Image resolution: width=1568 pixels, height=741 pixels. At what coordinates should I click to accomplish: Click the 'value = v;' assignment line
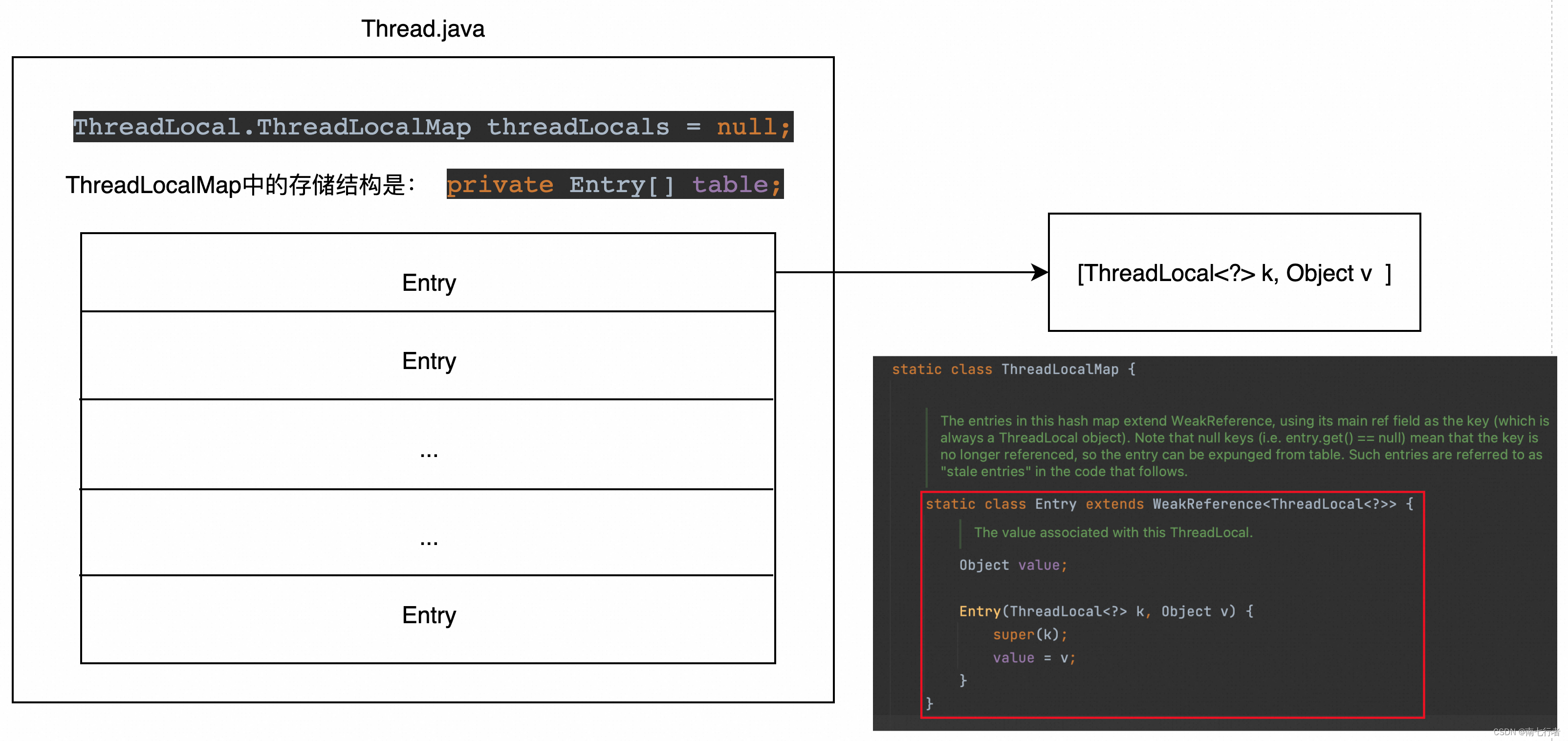coord(1034,657)
